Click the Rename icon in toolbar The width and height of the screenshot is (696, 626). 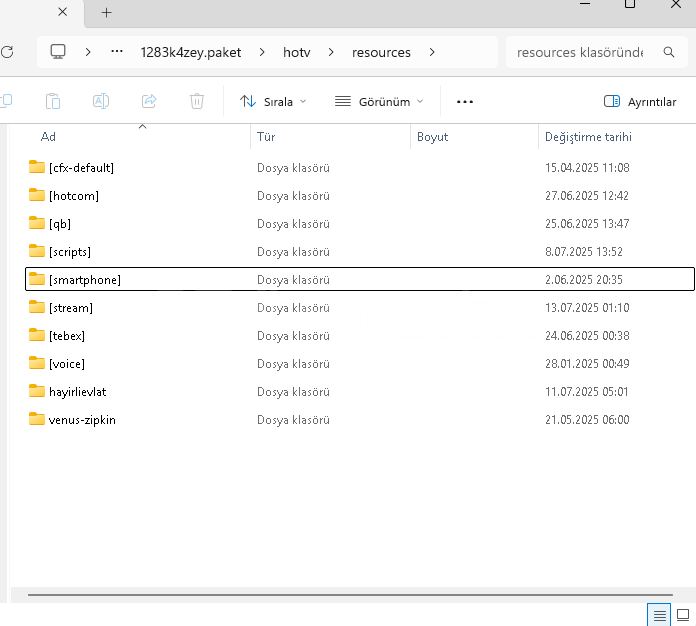(x=101, y=101)
